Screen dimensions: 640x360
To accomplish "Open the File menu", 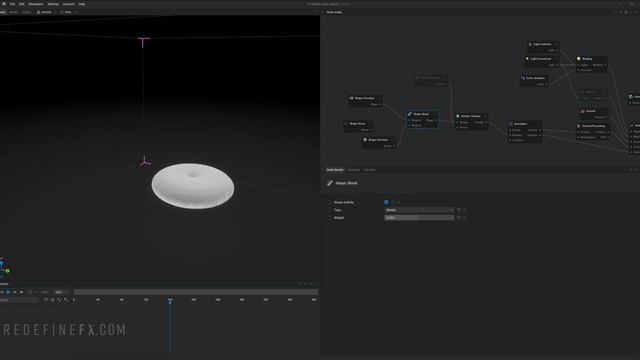I will click(12, 4).
